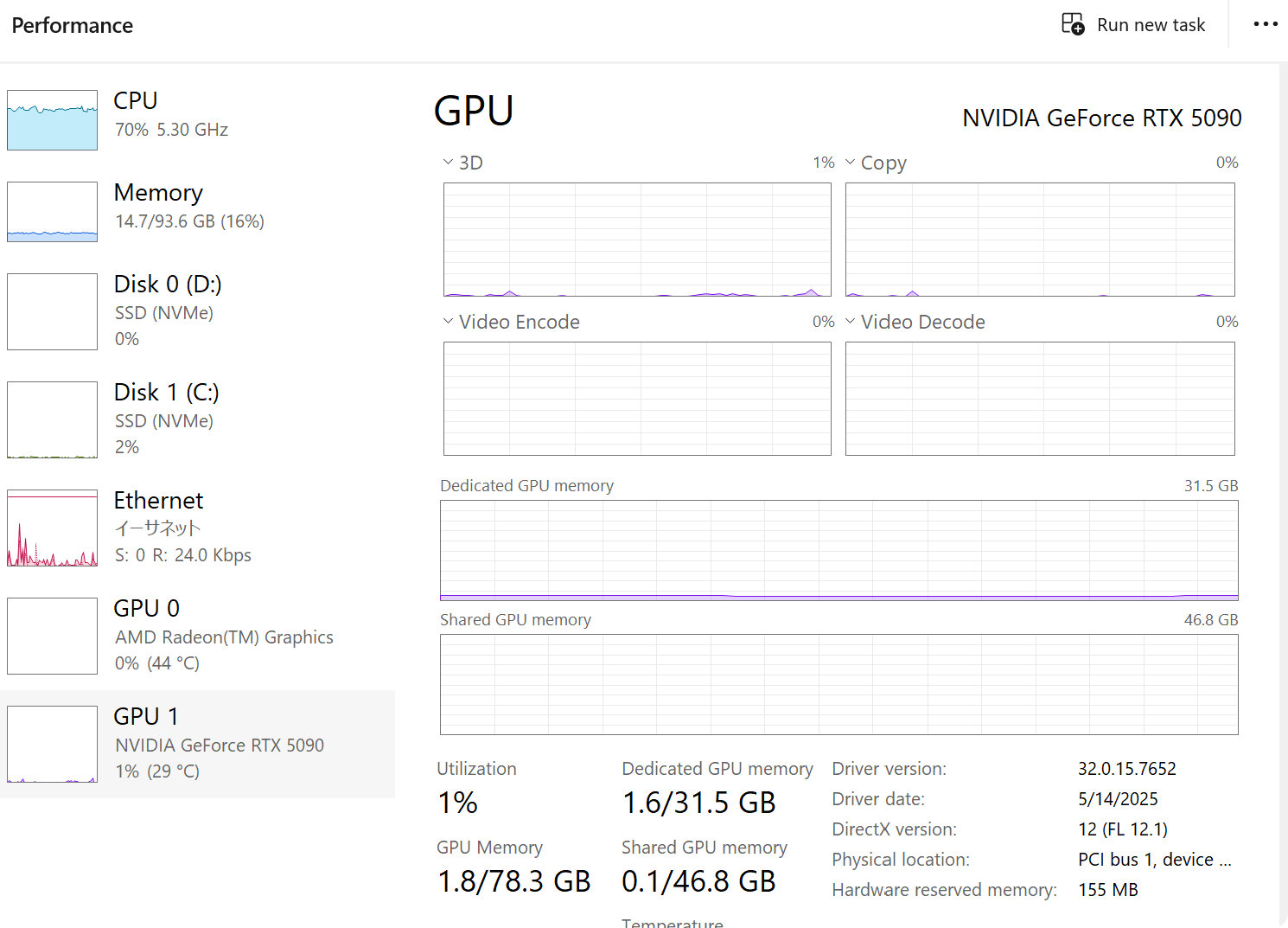Viewport: 1288px width, 928px height.
Task: Click the Run new task icon
Action: coord(1073,24)
